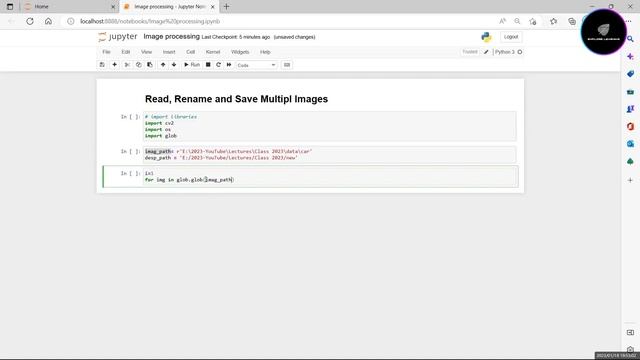Image resolution: width=640 pixels, height=360 pixels.
Task: Open the sidebar games icon
Action: click(x=630, y=109)
